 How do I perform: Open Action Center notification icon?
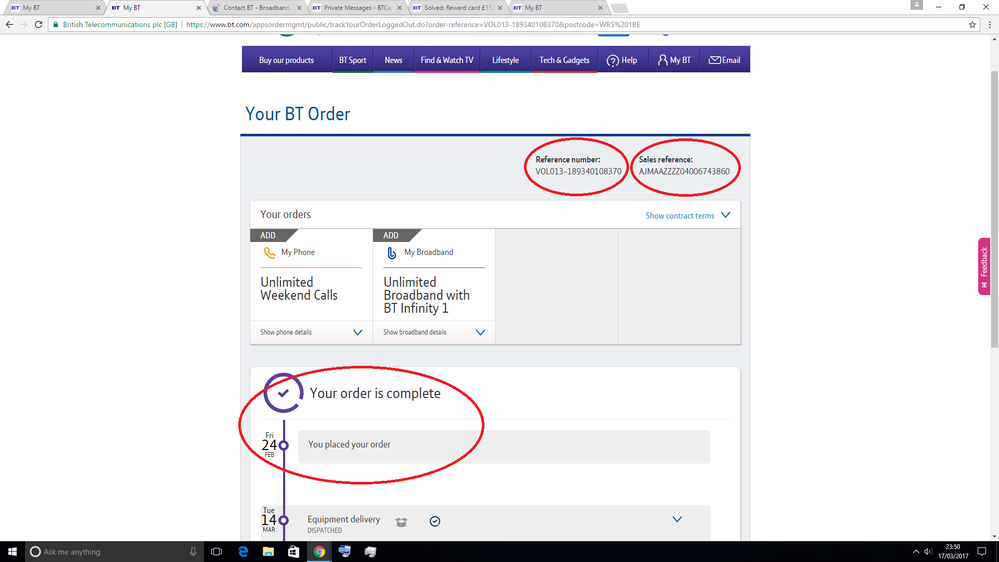coord(982,552)
